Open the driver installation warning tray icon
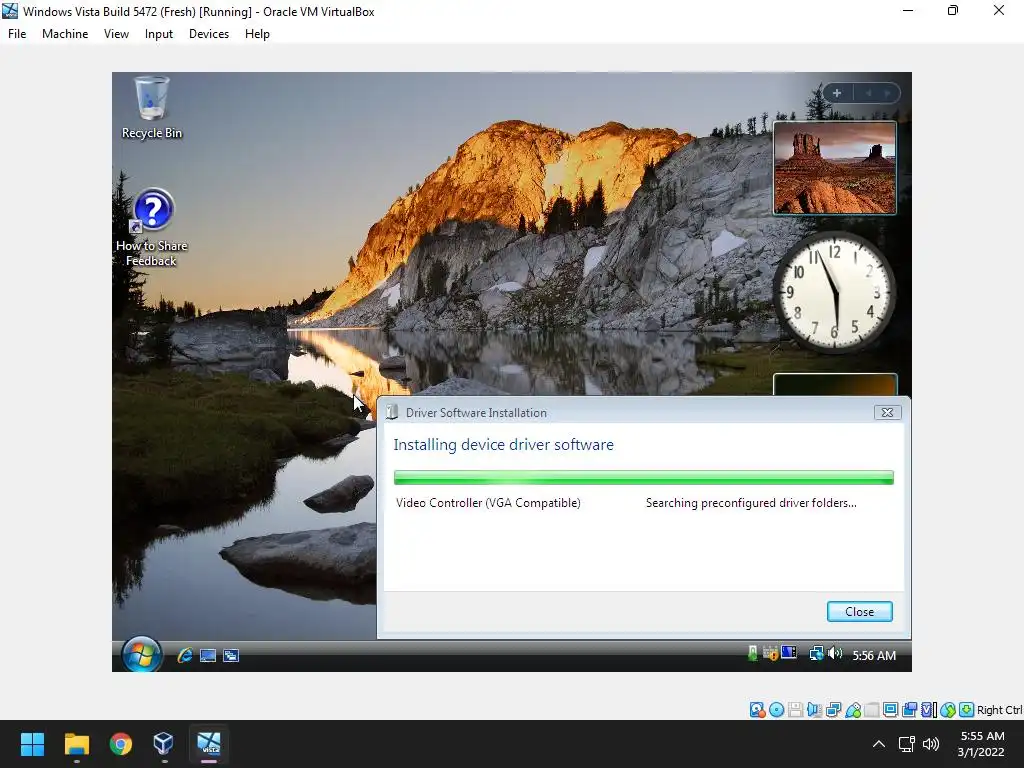The image size is (1024, 768). pyautogui.click(x=771, y=654)
